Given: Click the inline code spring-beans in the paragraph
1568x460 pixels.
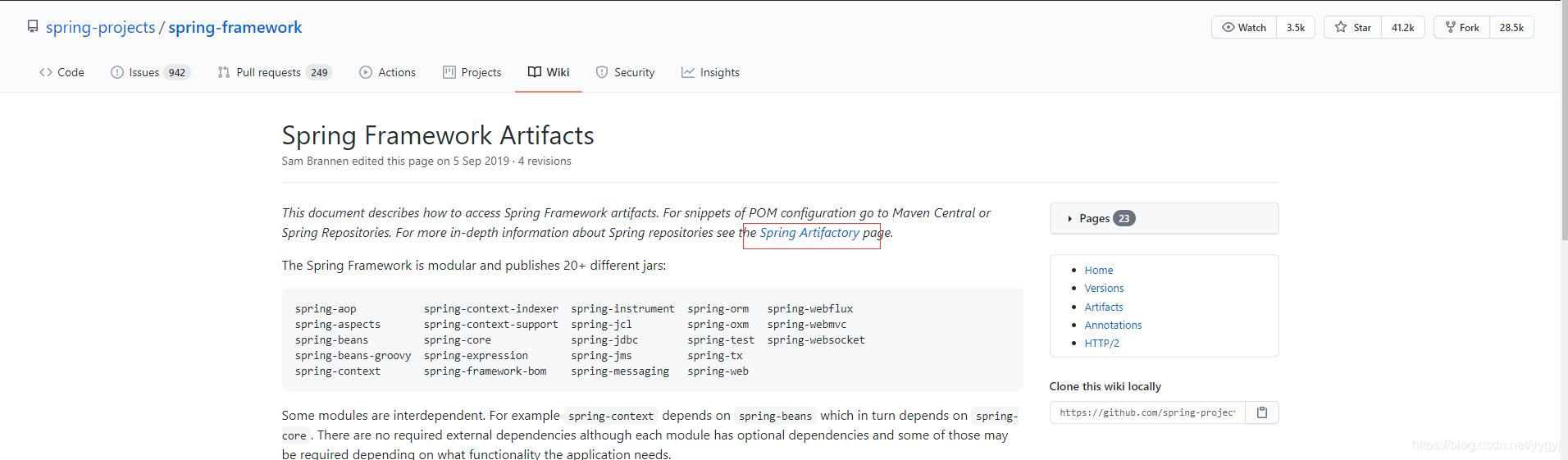Looking at the screenshot, I should (775, 416).
